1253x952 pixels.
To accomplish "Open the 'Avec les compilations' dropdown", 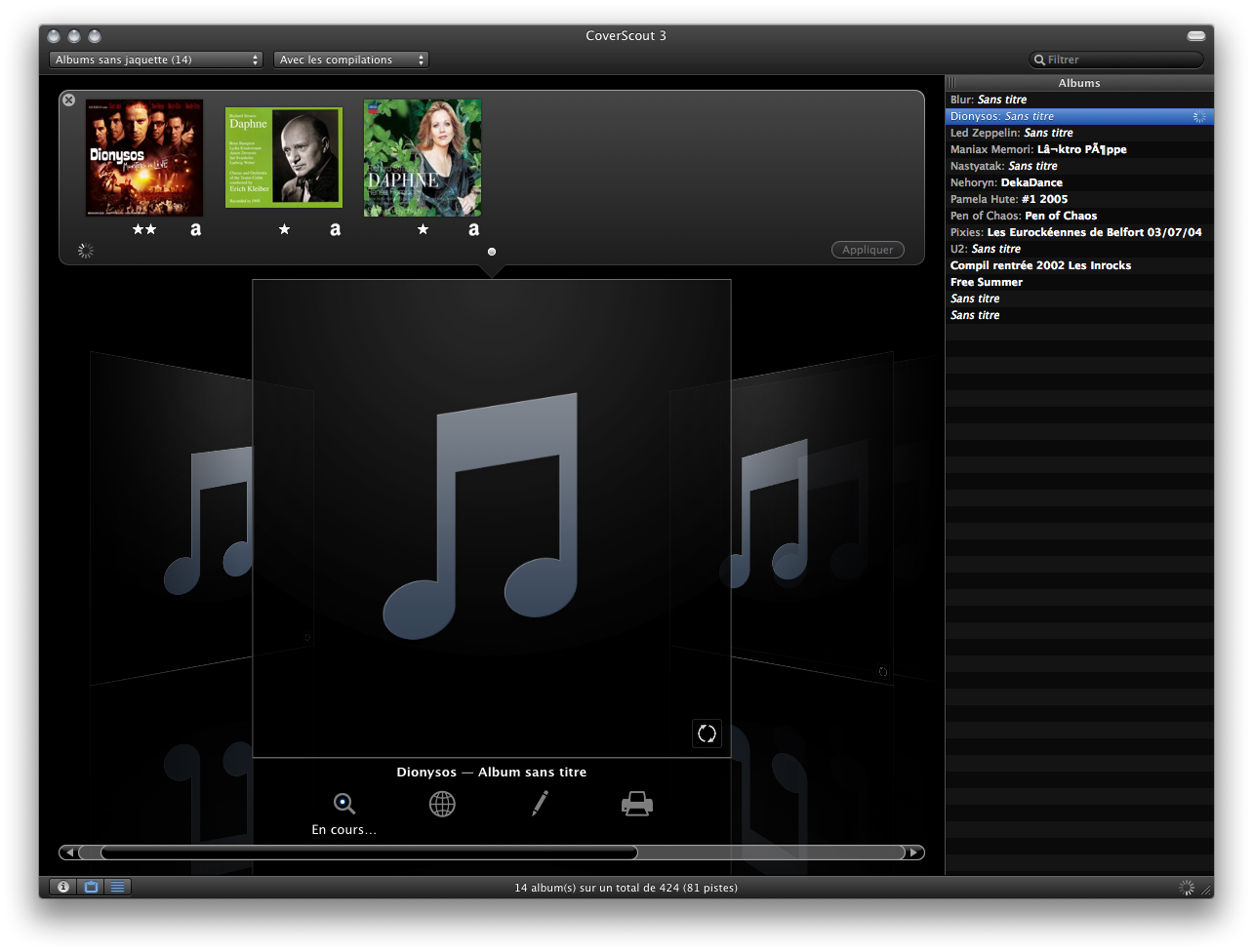I will 351,59.
